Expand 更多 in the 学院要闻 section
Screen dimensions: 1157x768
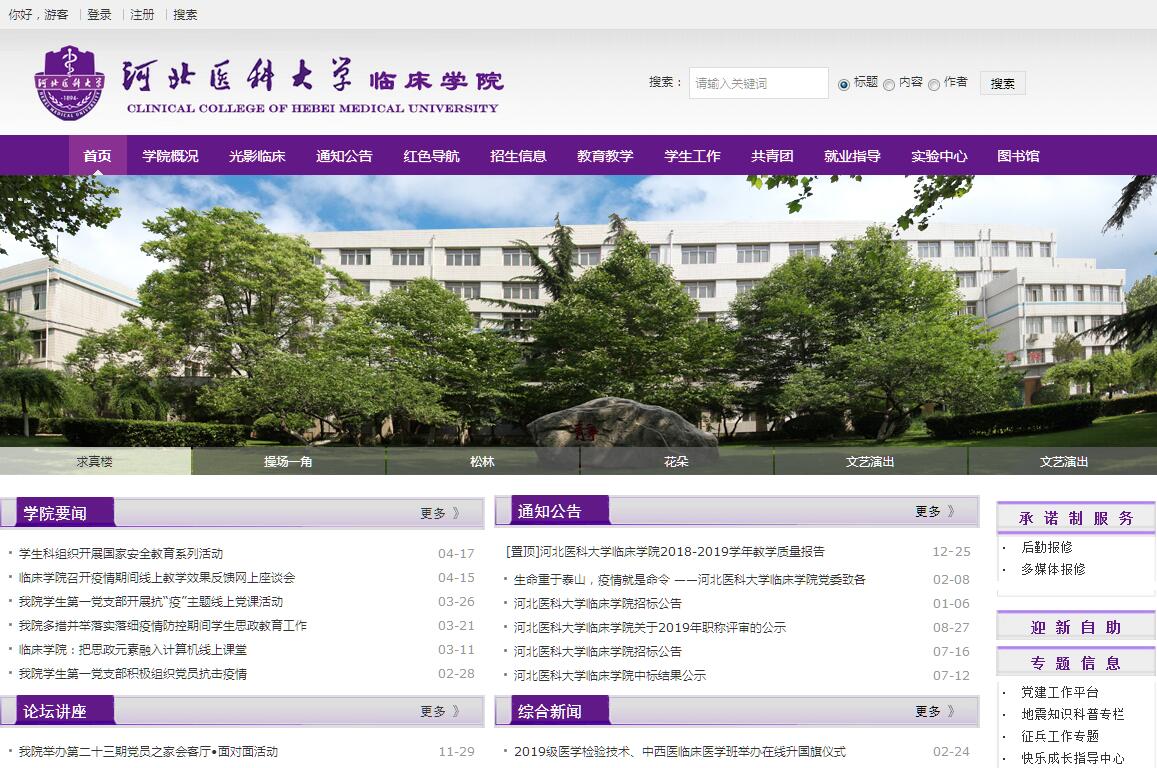coord(439,513)
